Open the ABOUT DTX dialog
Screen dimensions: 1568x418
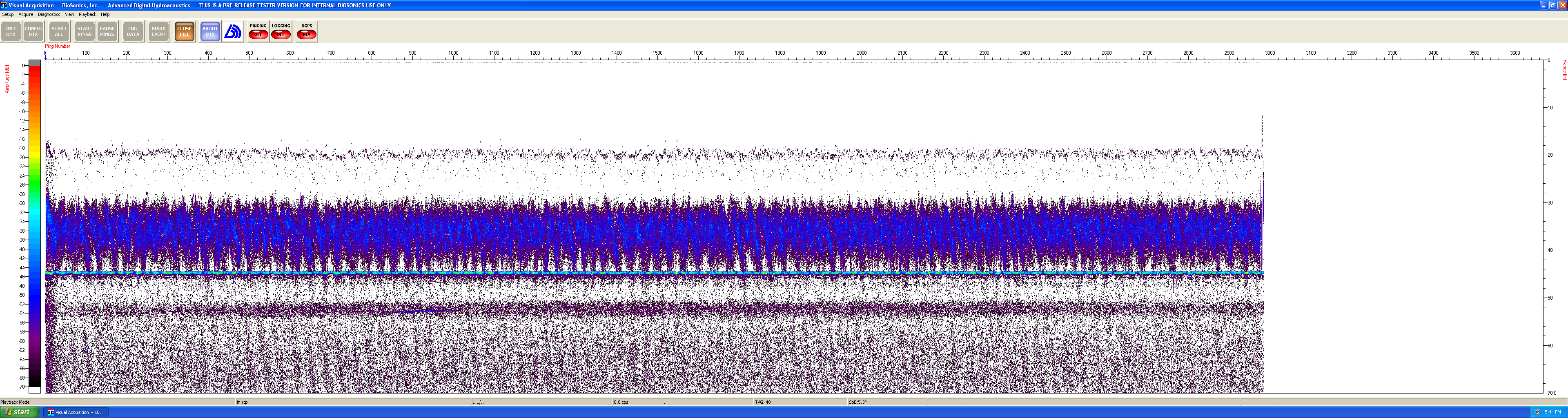210,32
